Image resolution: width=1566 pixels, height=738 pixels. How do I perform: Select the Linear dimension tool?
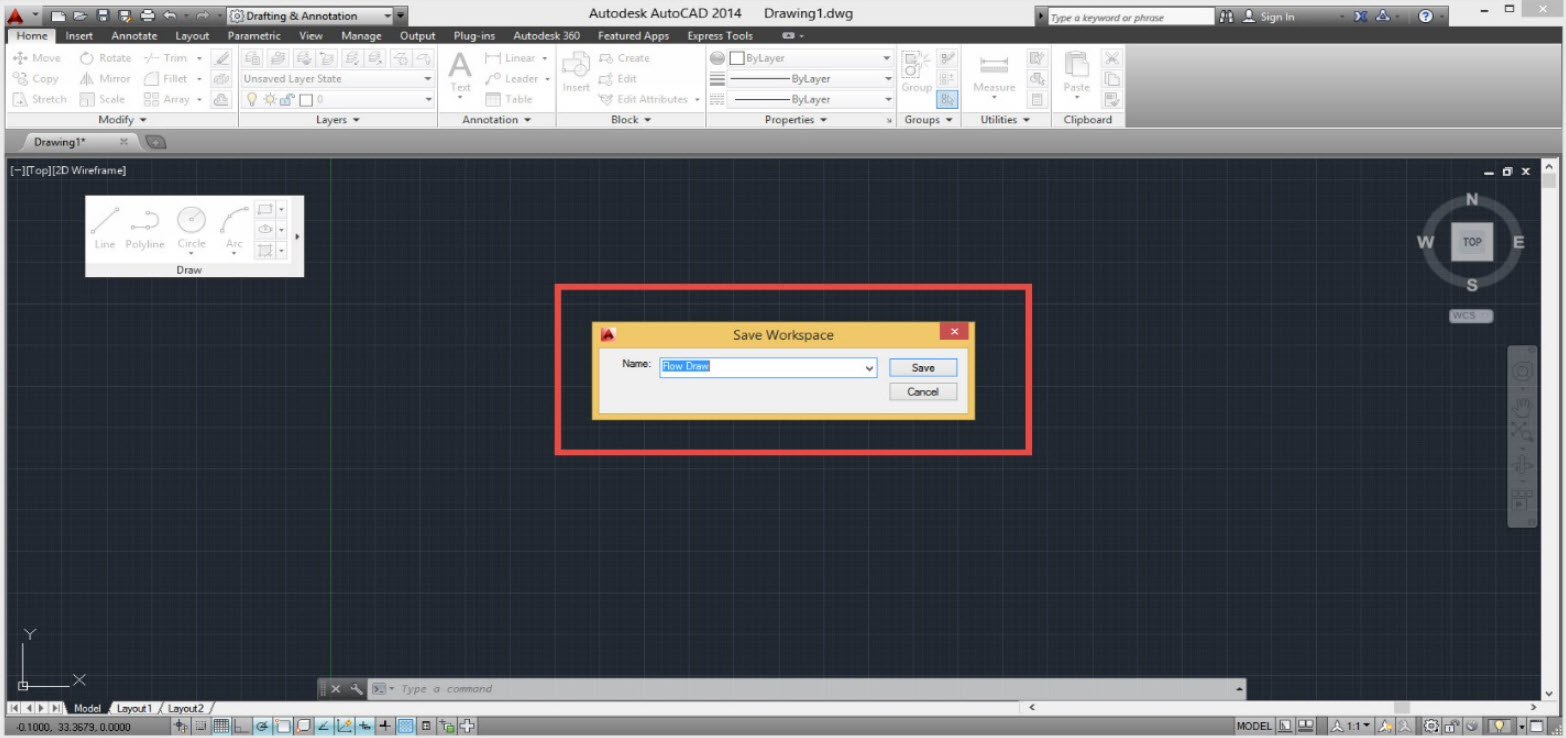coord(511,58)
